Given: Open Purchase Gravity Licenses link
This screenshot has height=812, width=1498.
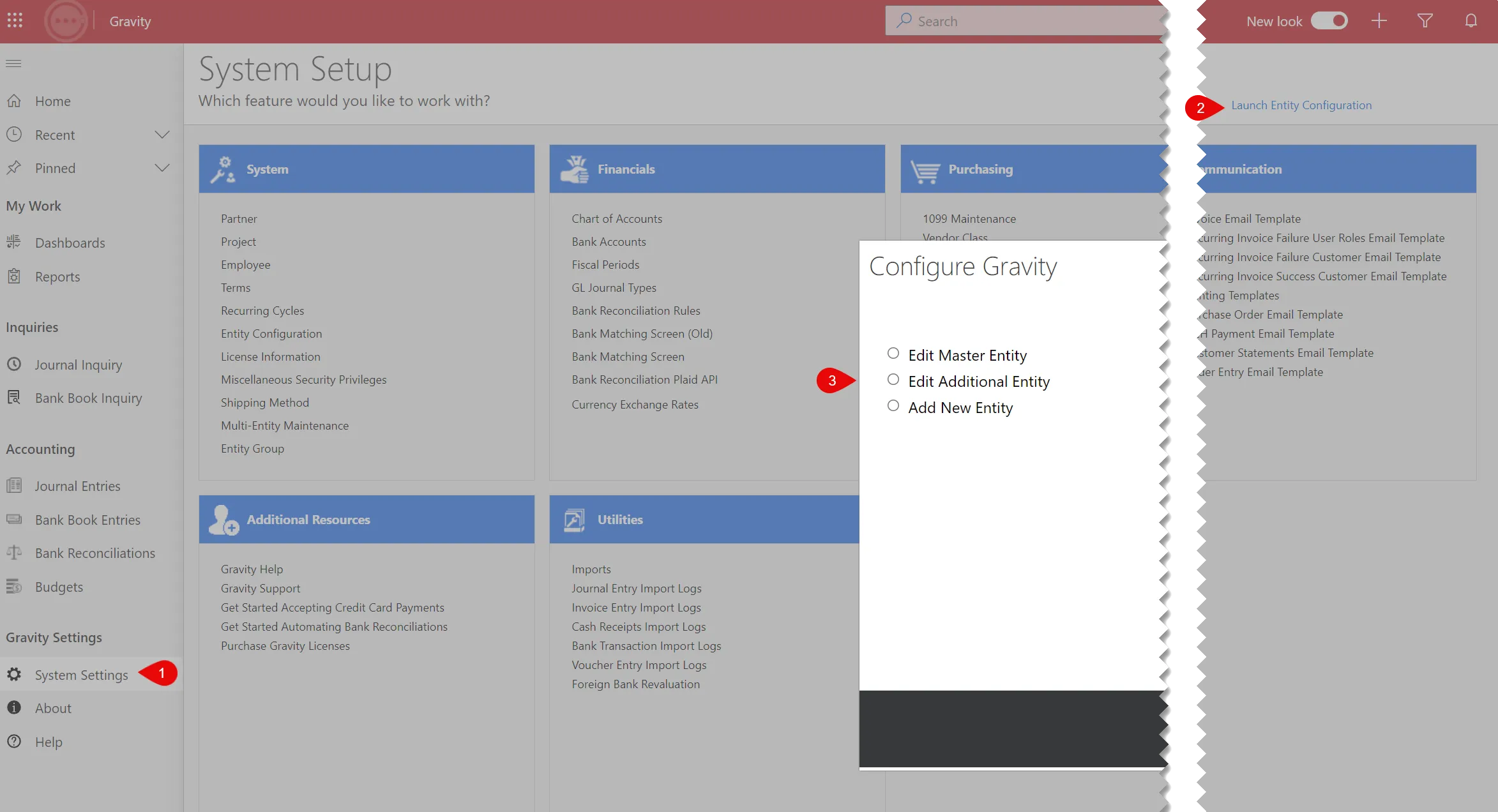Looking at the screenshot, I should pyautogui.click(x=285, y=645).
